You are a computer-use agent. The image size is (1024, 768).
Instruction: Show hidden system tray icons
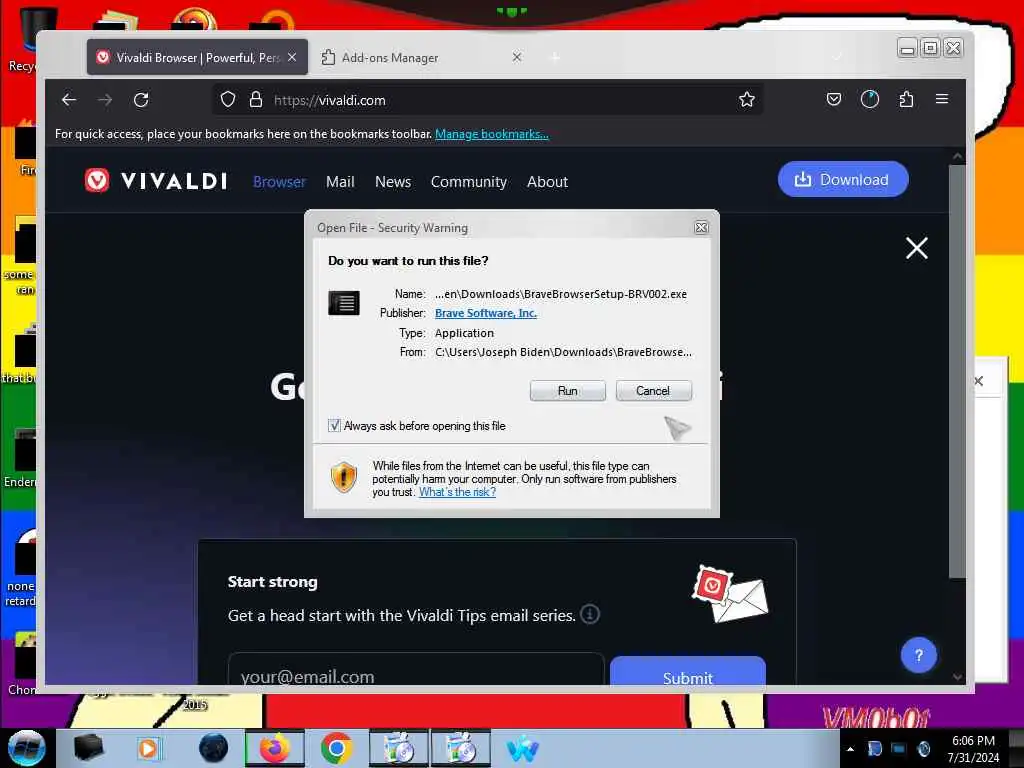tap(850, 749)
